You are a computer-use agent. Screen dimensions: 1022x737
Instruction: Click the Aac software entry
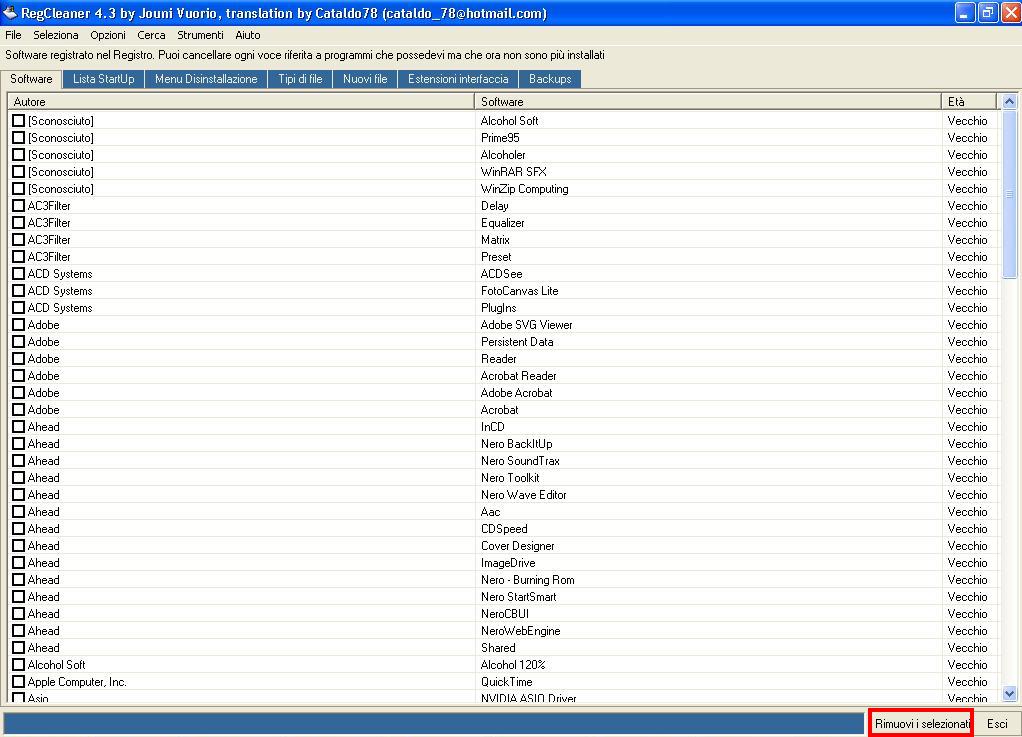click(490, 512)
